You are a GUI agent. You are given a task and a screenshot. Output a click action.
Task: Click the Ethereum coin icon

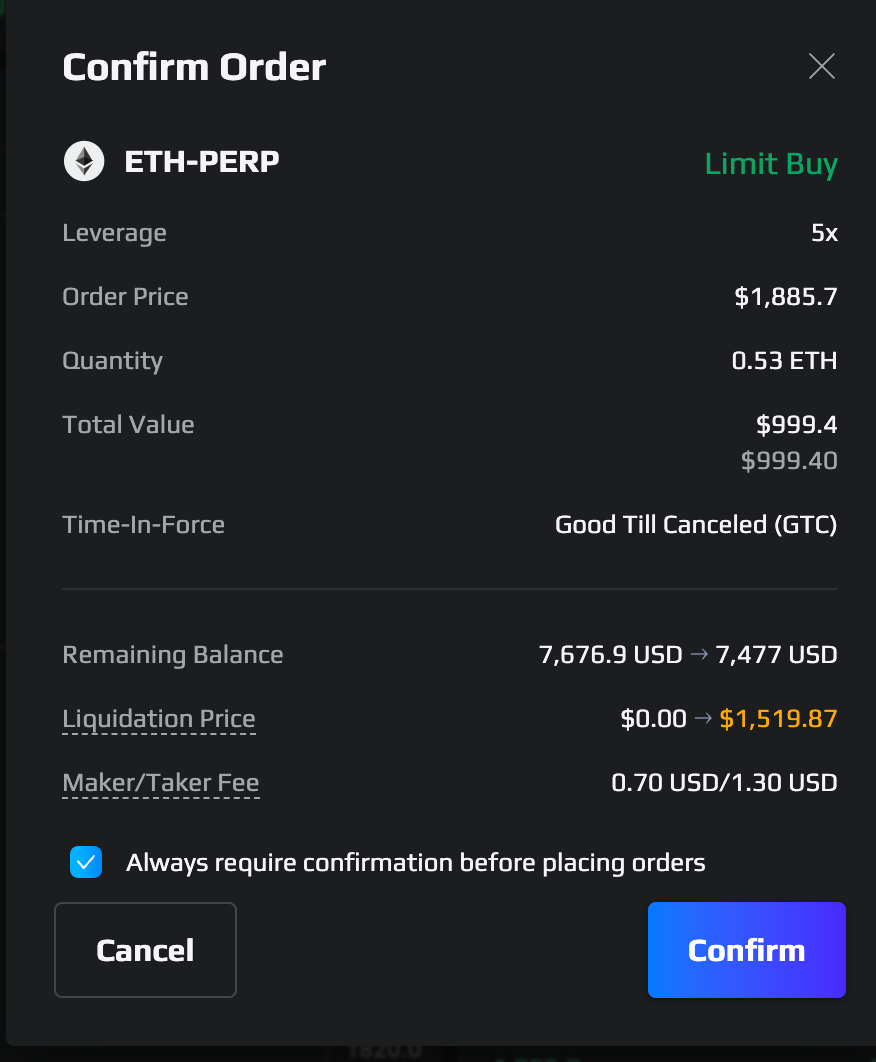(x=84, y=161)
